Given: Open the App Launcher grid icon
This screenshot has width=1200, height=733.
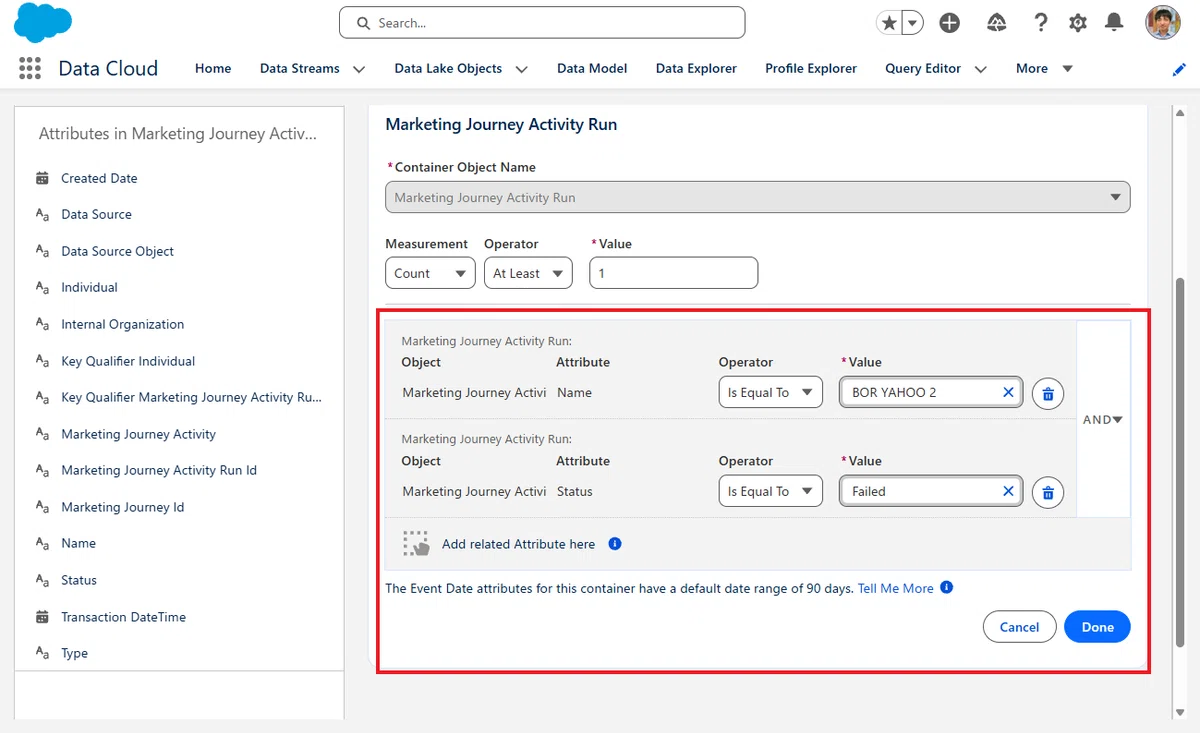Looking at the screenshot, I should coord(30,68).
